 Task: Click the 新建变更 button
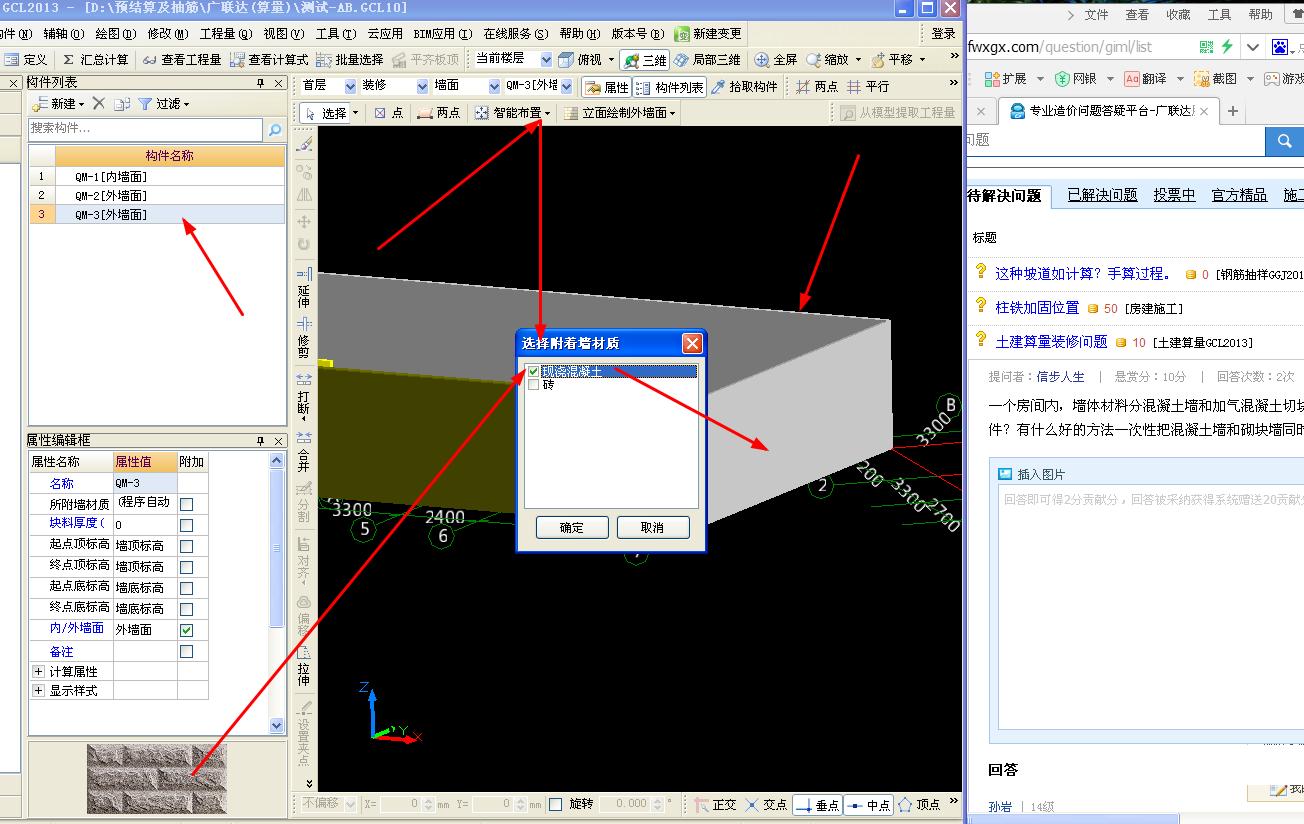709,33
